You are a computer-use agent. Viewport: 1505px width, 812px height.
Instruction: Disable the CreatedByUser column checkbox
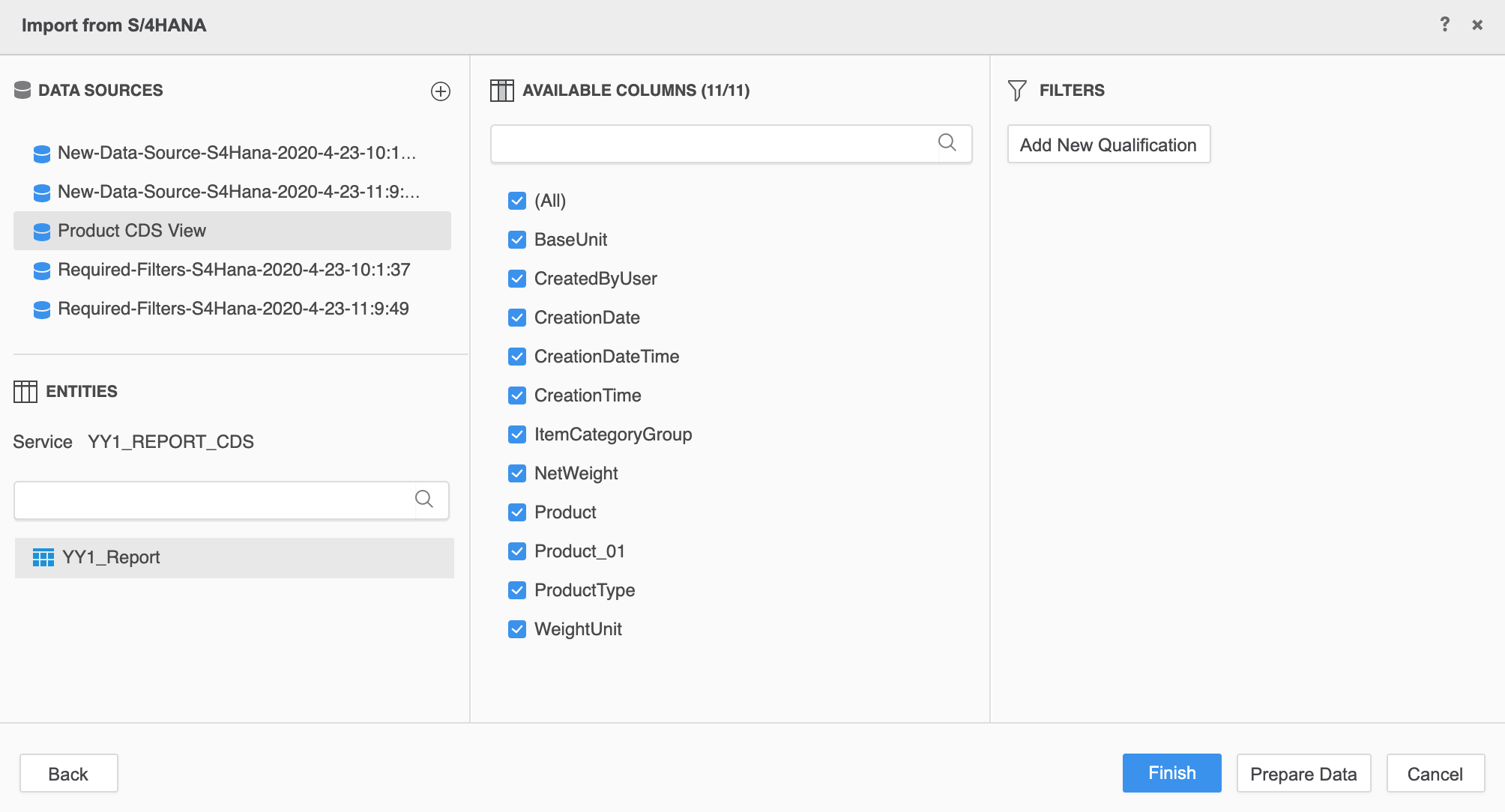point(516,278)
